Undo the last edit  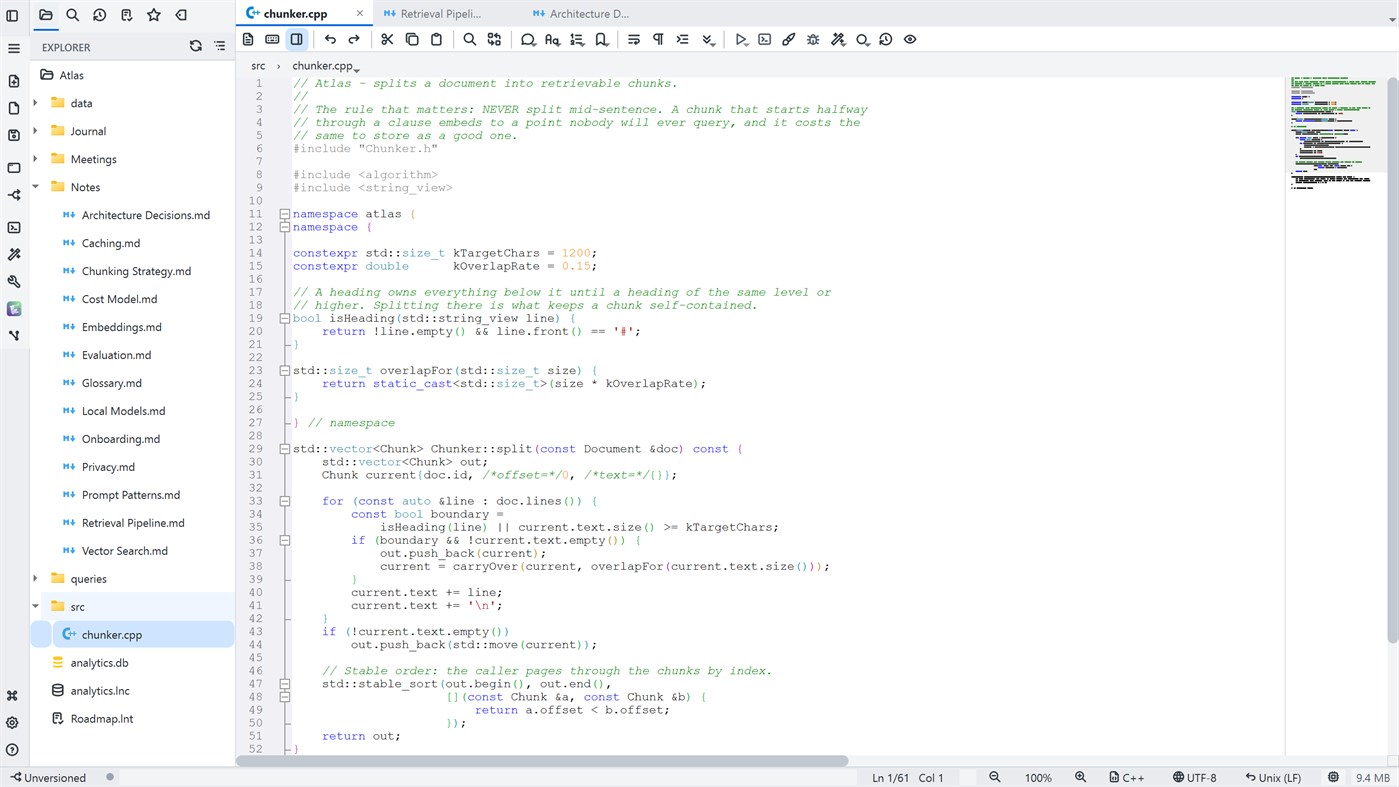[x=330, y=39]
